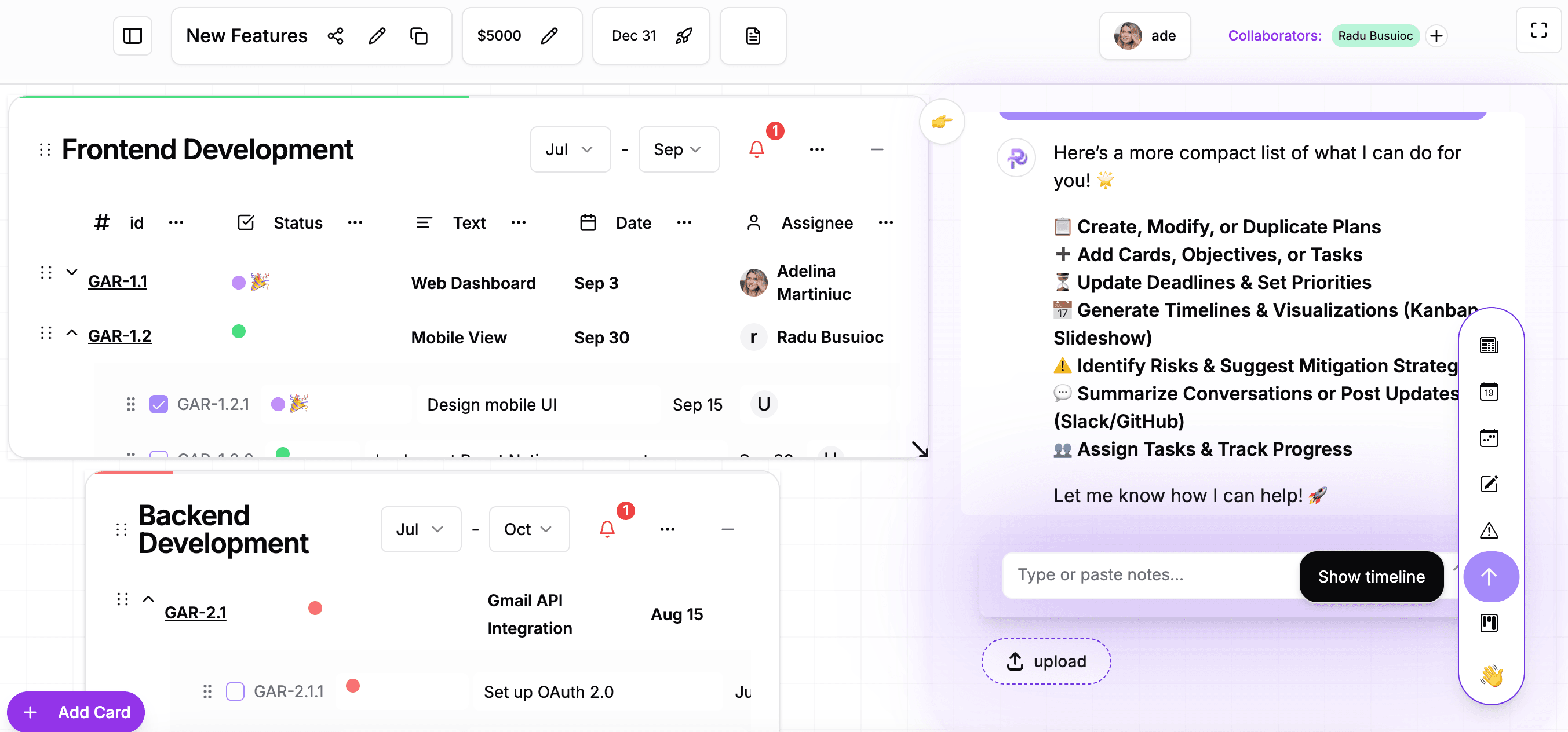Open the notifications bell on Frontend Development
The image size is (1568, 732).
click(x=757, y=149)
